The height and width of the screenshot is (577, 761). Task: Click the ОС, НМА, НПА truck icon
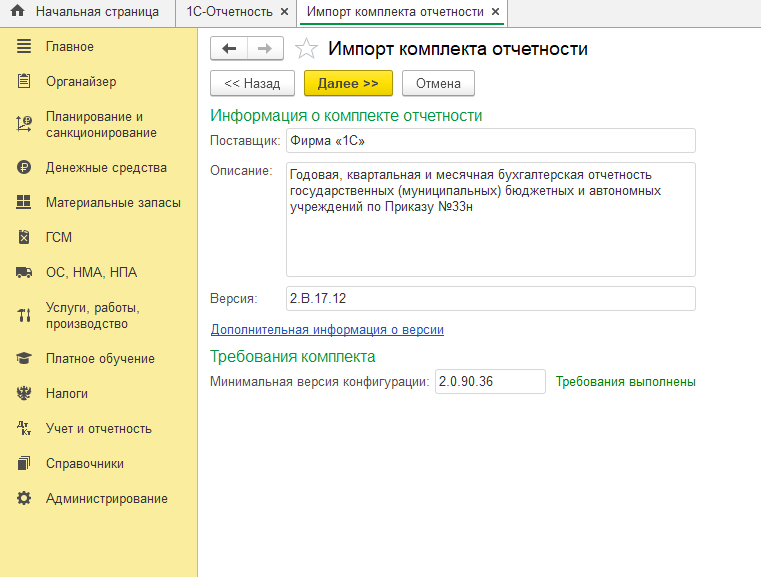pyautogui.click(x=24, y=272)
